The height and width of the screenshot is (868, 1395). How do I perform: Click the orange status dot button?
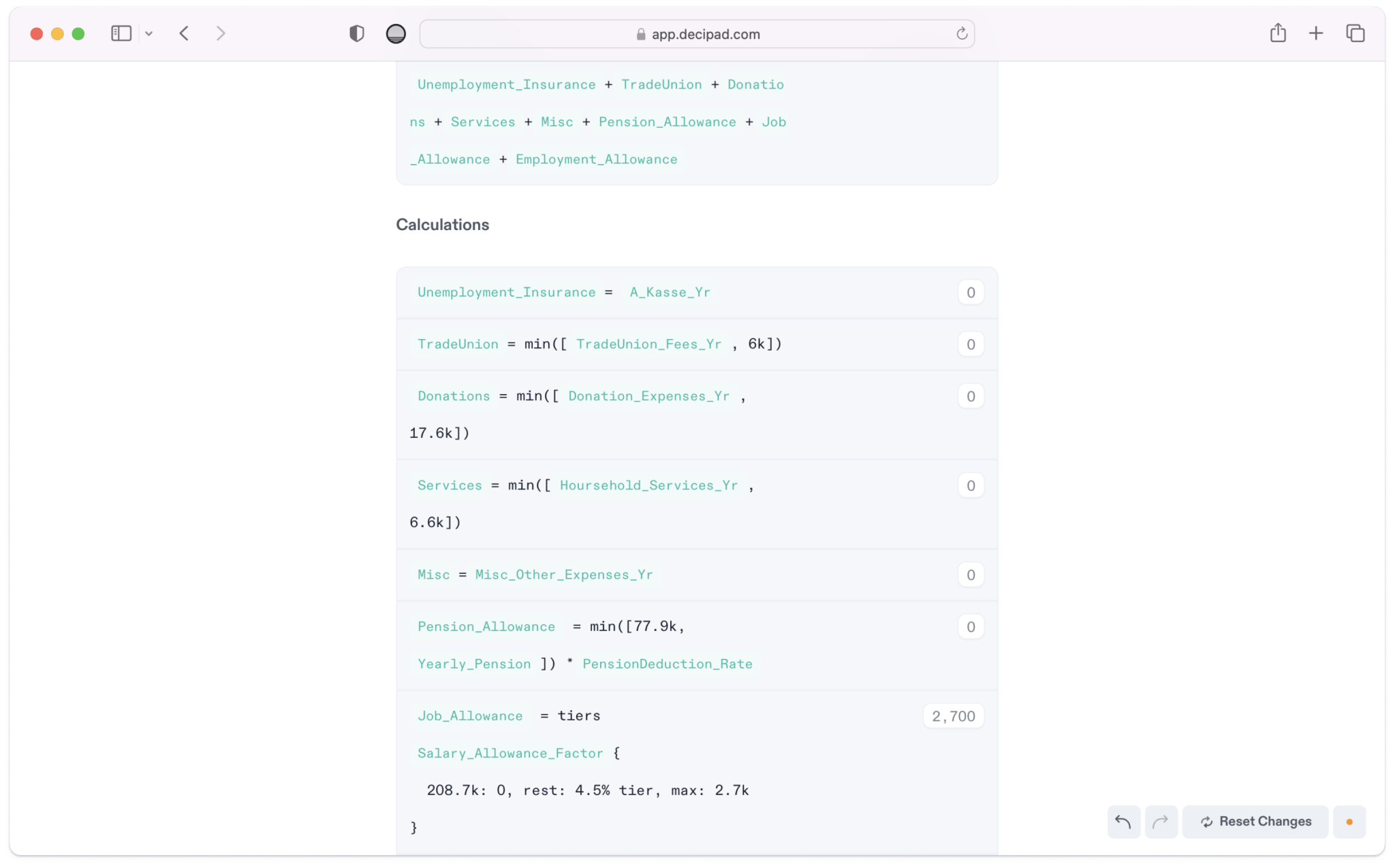(x=1349, y=822)
